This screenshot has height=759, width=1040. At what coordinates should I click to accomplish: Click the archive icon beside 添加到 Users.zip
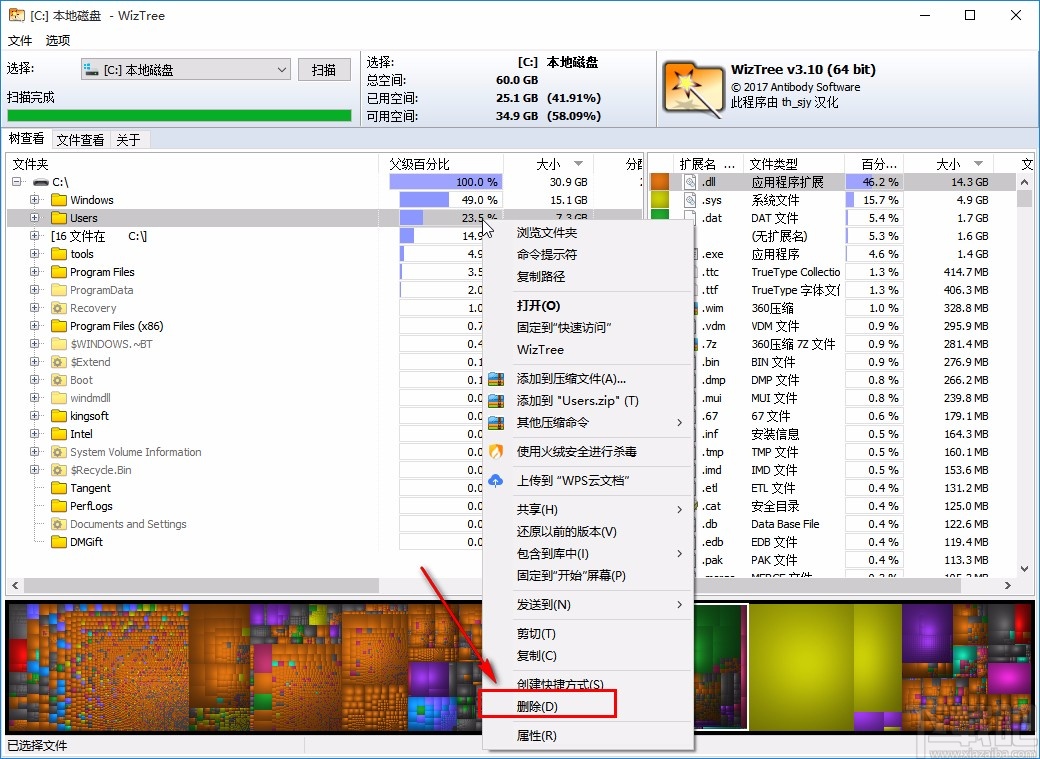[494, 399]
